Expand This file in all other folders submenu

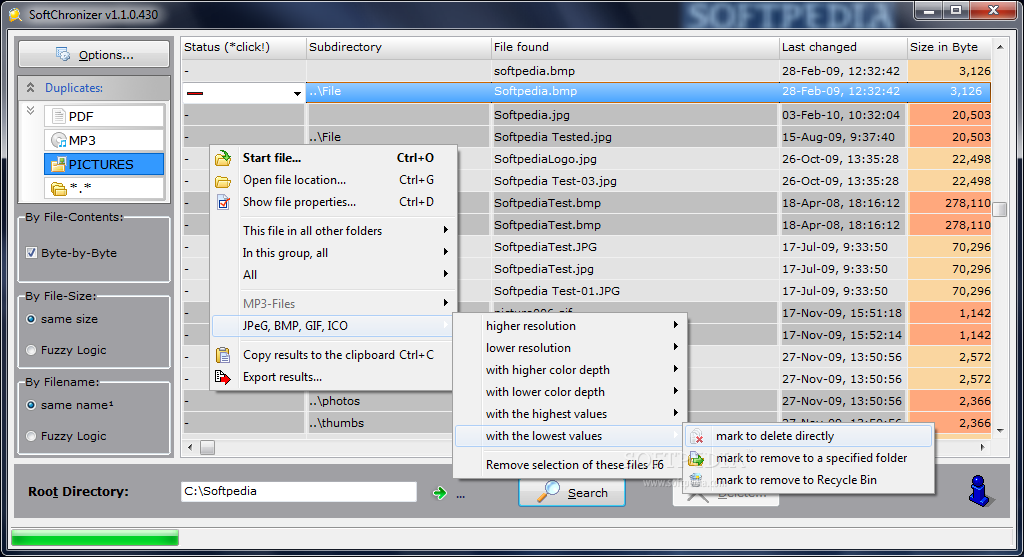pyautogui.click(x=446, y=230)
